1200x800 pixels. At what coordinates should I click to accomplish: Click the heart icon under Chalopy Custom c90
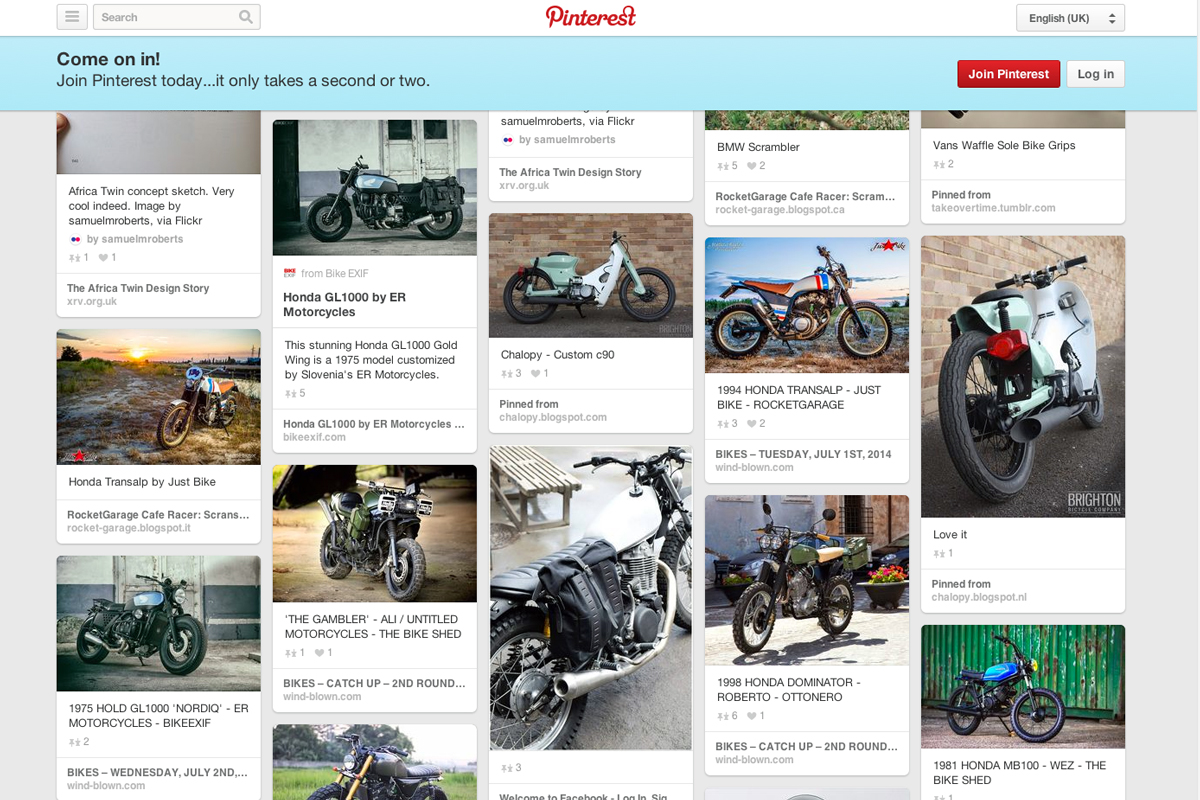[x=535, y=374]
